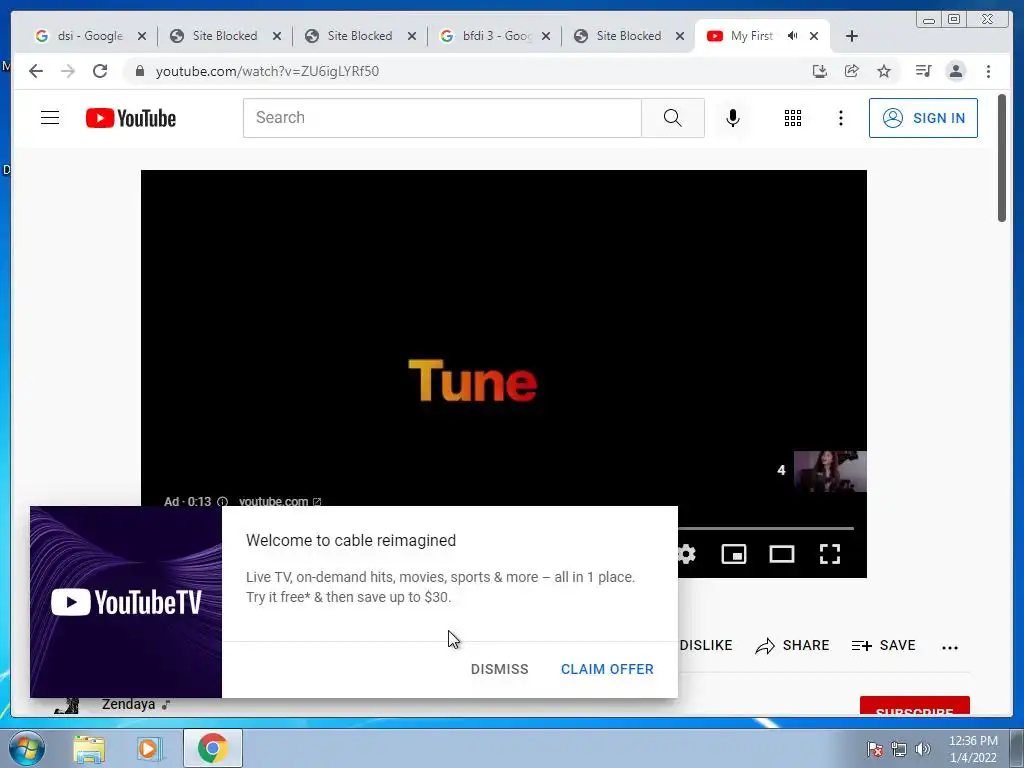Click CLAIM OFFER in the promo
1024x768 pixels.
[x=607, y=669]
